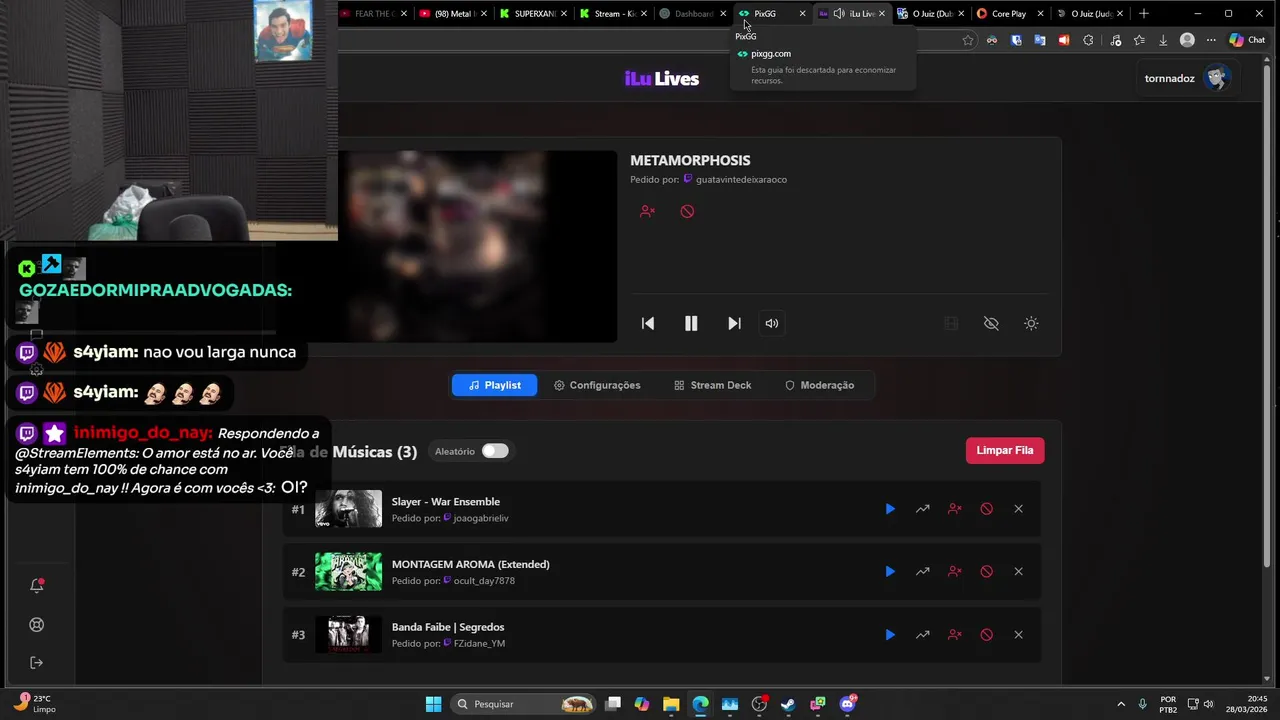The image size is (1280, 720).
Task: Pause the current song Metamorphosis
Action: click(691, 323)
